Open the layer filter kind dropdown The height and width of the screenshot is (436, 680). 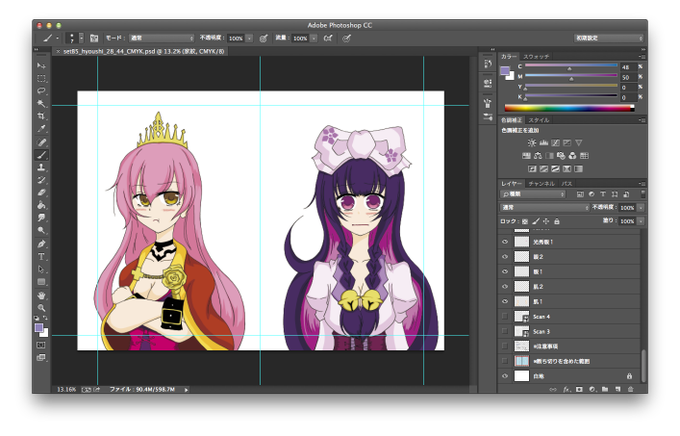(x=533, y=194)
